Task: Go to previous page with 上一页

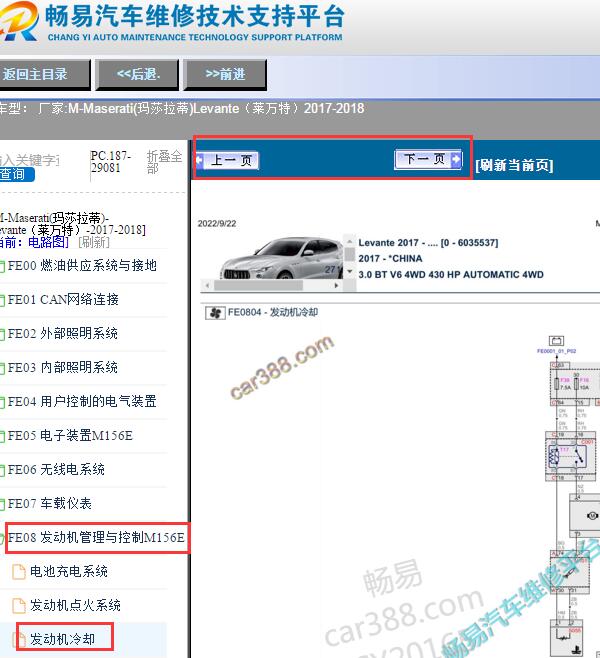Action: pos(227,160)
